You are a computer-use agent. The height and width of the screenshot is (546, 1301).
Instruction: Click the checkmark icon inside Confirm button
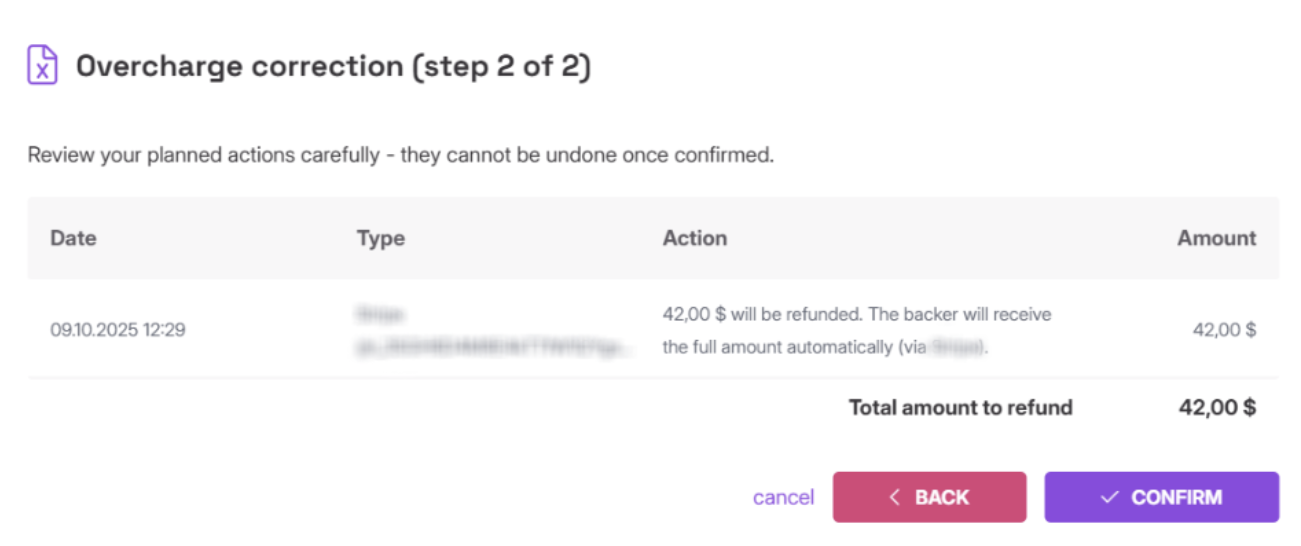(1108, 497)
